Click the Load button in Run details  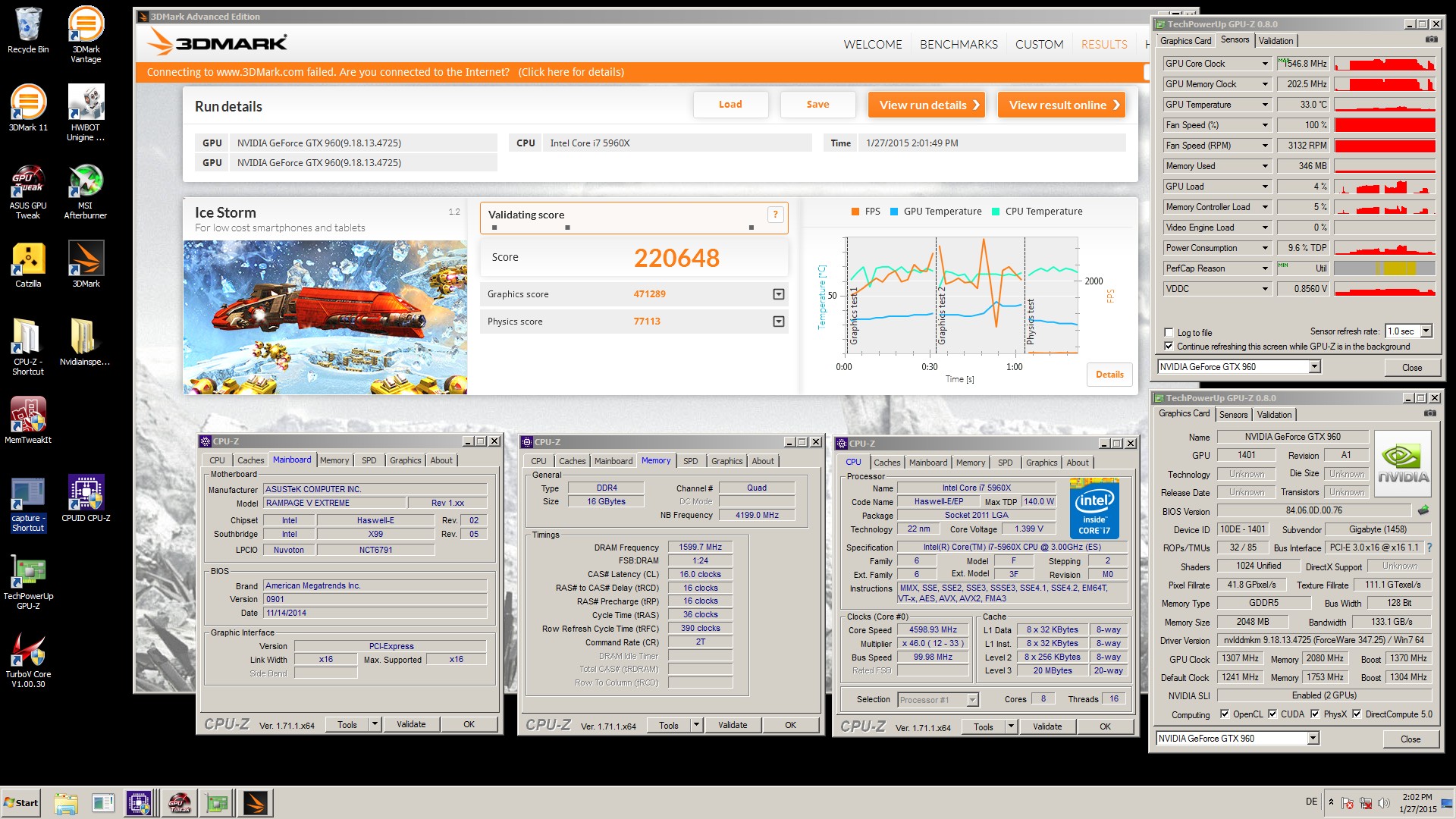pyautogui.click(x=730, y=105)
